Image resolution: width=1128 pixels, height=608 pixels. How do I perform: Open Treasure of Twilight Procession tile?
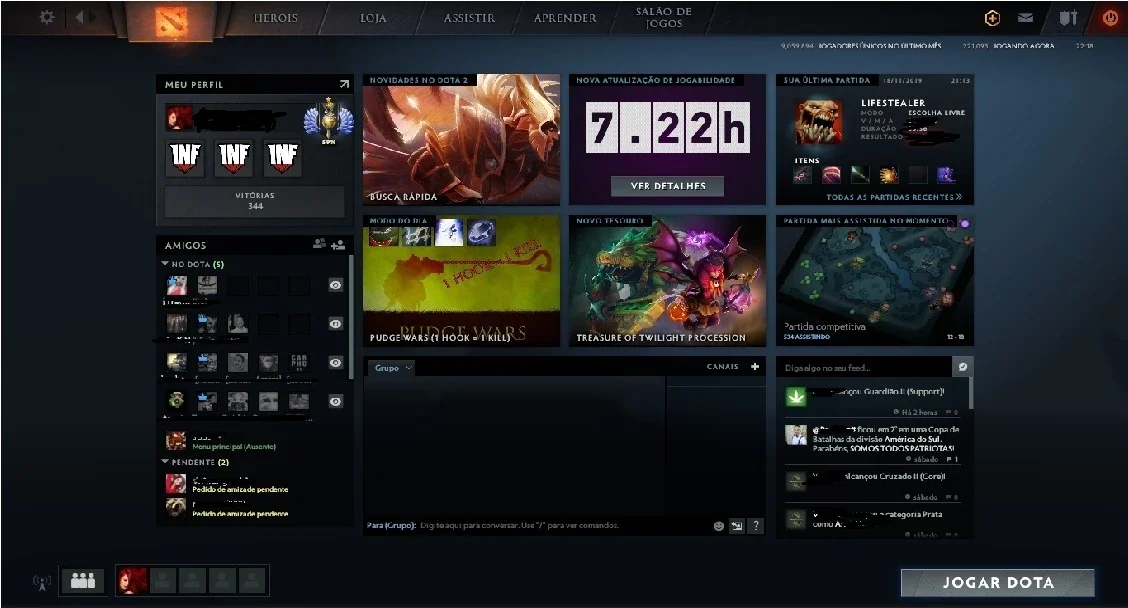tap(667, 281)
